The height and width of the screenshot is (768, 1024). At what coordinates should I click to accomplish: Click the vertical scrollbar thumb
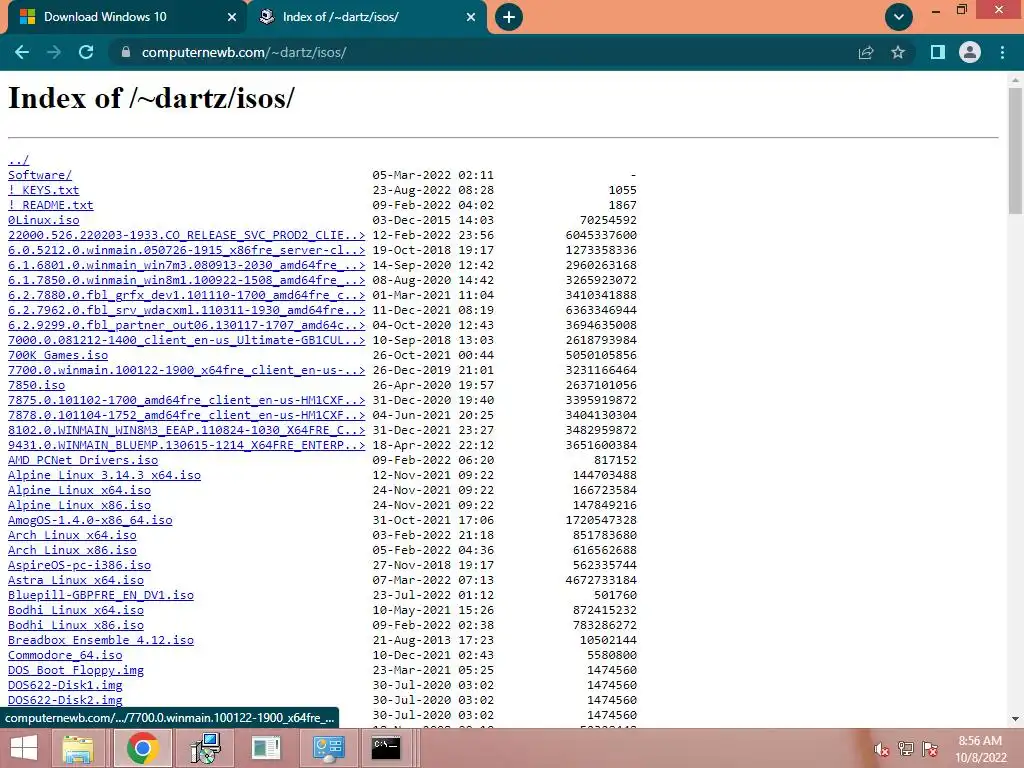pyautogui.click(x=1015, y=151)
